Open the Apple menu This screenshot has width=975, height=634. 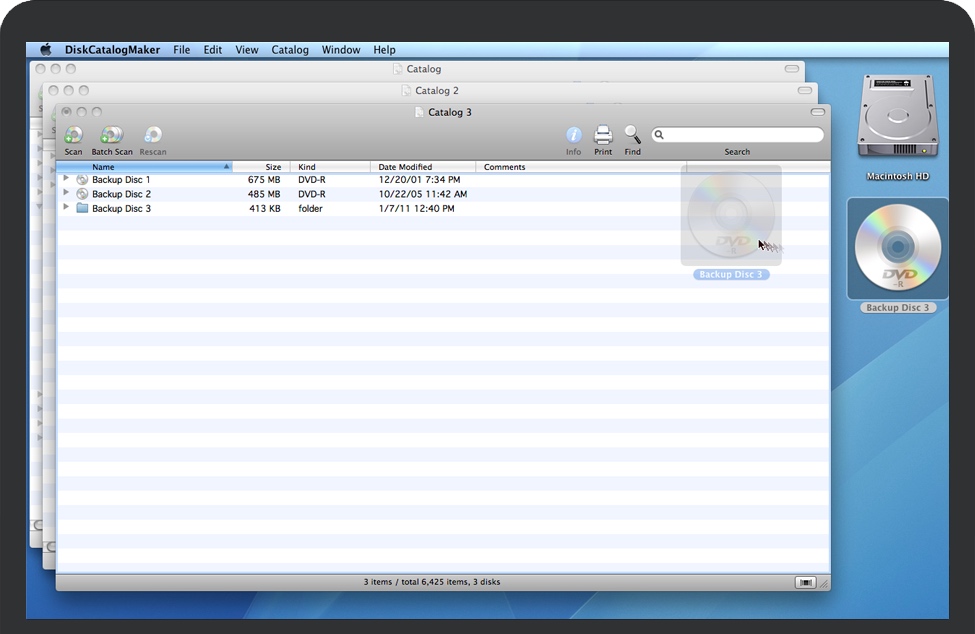pos(45,50)
